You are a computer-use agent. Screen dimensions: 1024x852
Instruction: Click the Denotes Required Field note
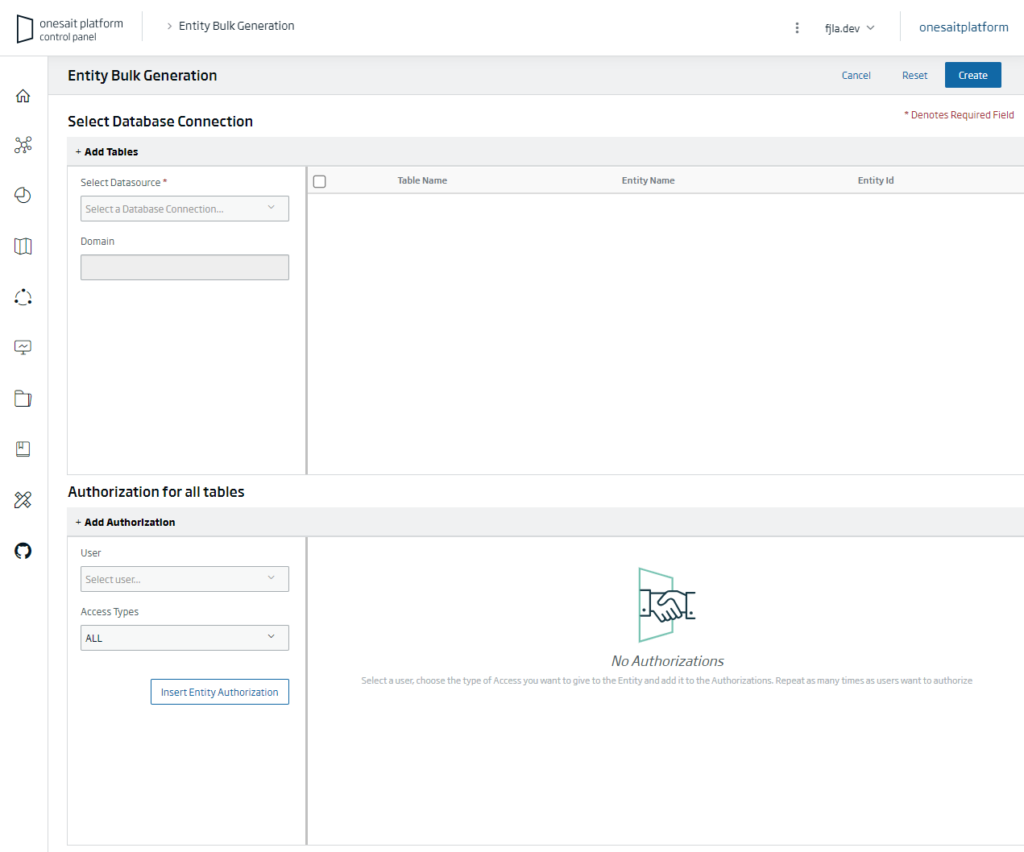click(959, 115)
